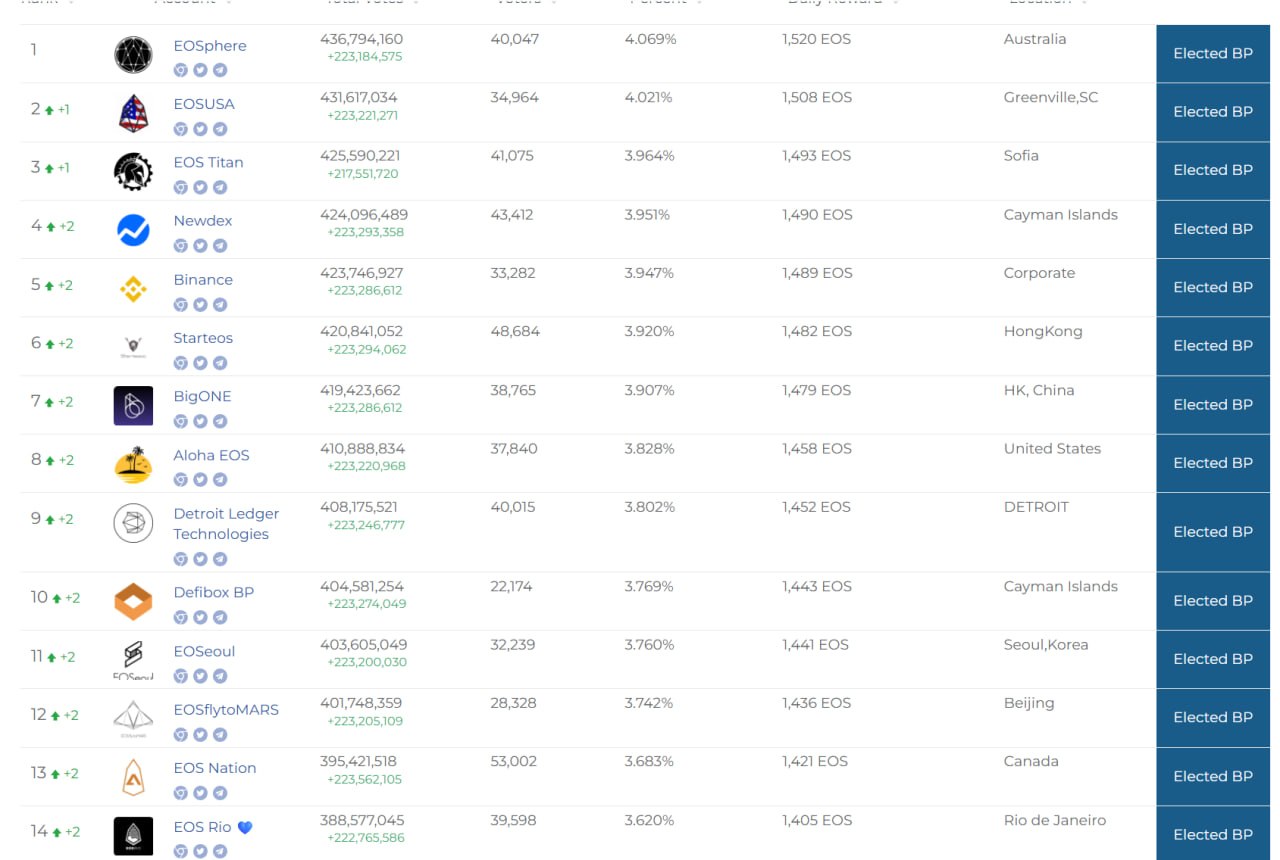
Task: Open the Defibox BP account link
Action: click(x=214, y=592)
